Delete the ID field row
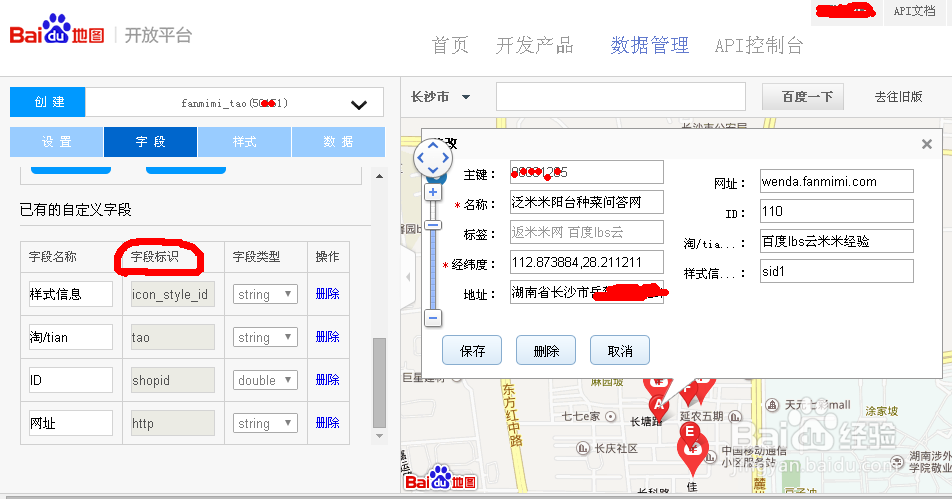952x499 pixels. click(x=327, y=380)
